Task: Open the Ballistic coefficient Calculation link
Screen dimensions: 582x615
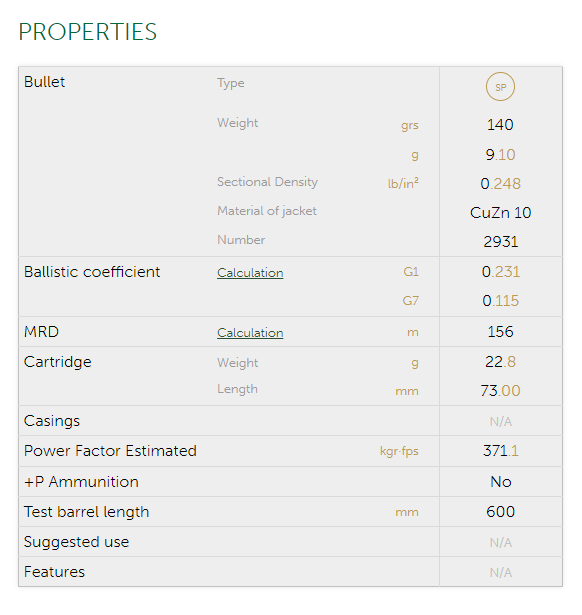Action: coord(250,273)
